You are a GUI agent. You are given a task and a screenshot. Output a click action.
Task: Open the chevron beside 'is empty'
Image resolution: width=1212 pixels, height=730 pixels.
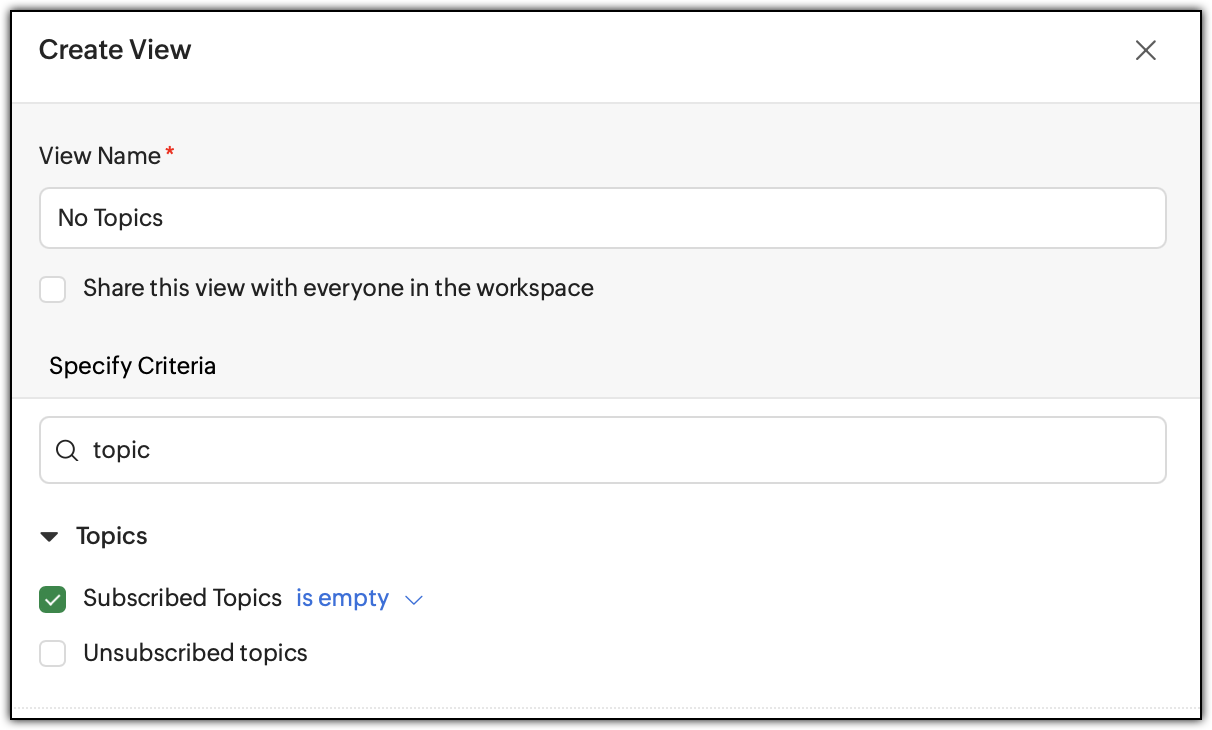pos(413,600)
